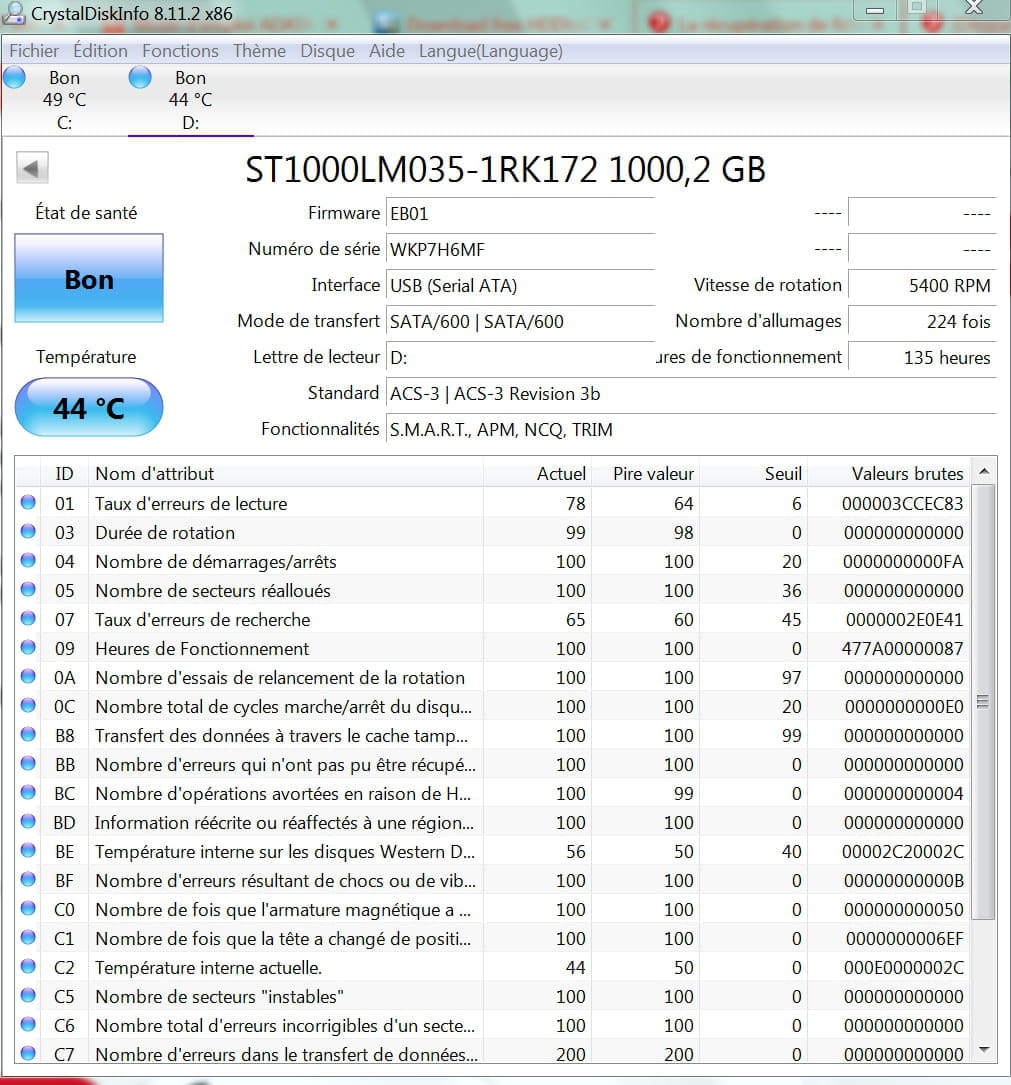Click status dot for attribute 07

point(28,619)
